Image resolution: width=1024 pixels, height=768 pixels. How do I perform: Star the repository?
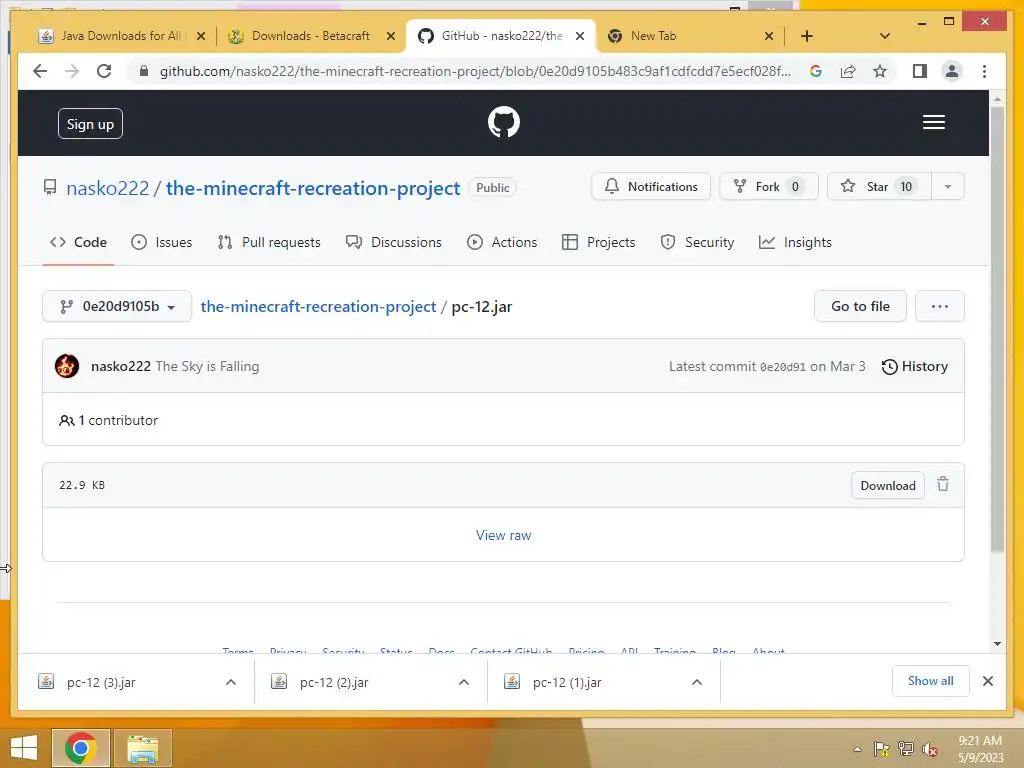click(x=879, y=187)
